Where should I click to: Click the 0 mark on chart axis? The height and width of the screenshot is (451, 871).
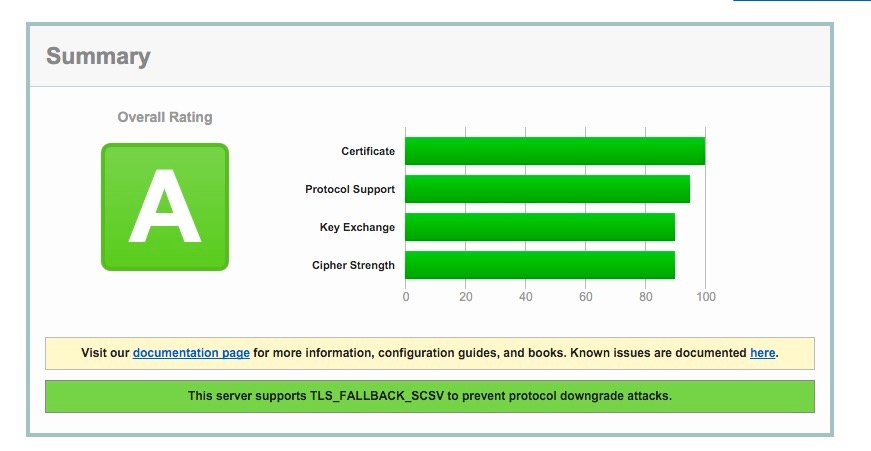click(405, 297)
